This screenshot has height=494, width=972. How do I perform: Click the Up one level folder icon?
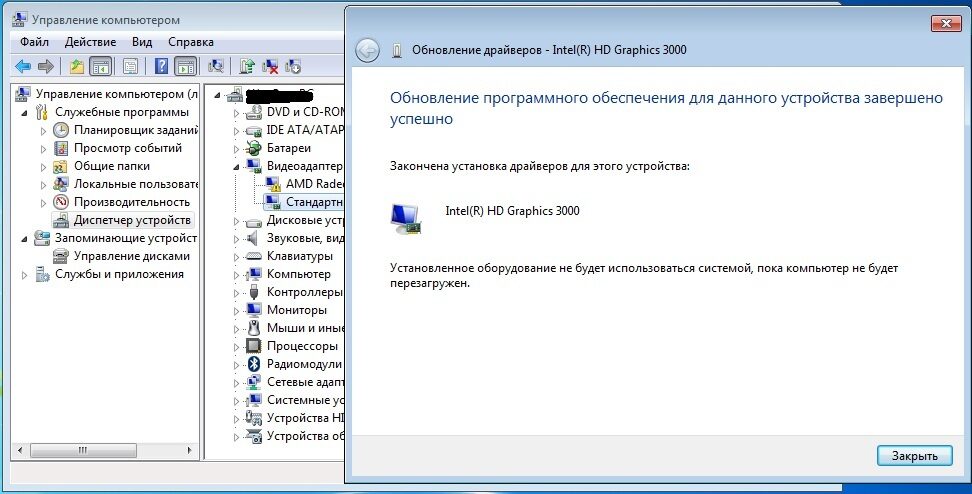tap(77, 67)
